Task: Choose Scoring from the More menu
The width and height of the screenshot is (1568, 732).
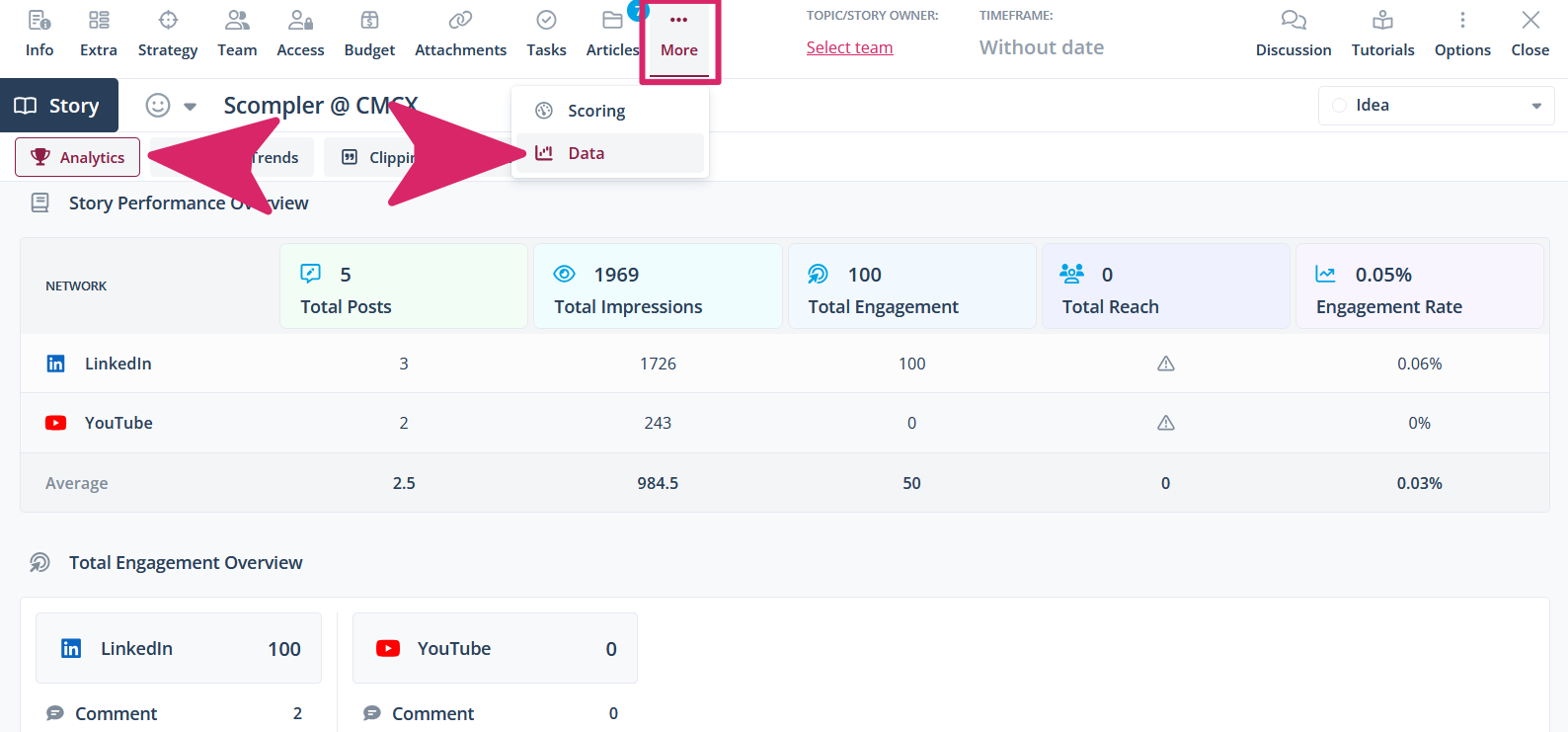Action: pos(595,111)
